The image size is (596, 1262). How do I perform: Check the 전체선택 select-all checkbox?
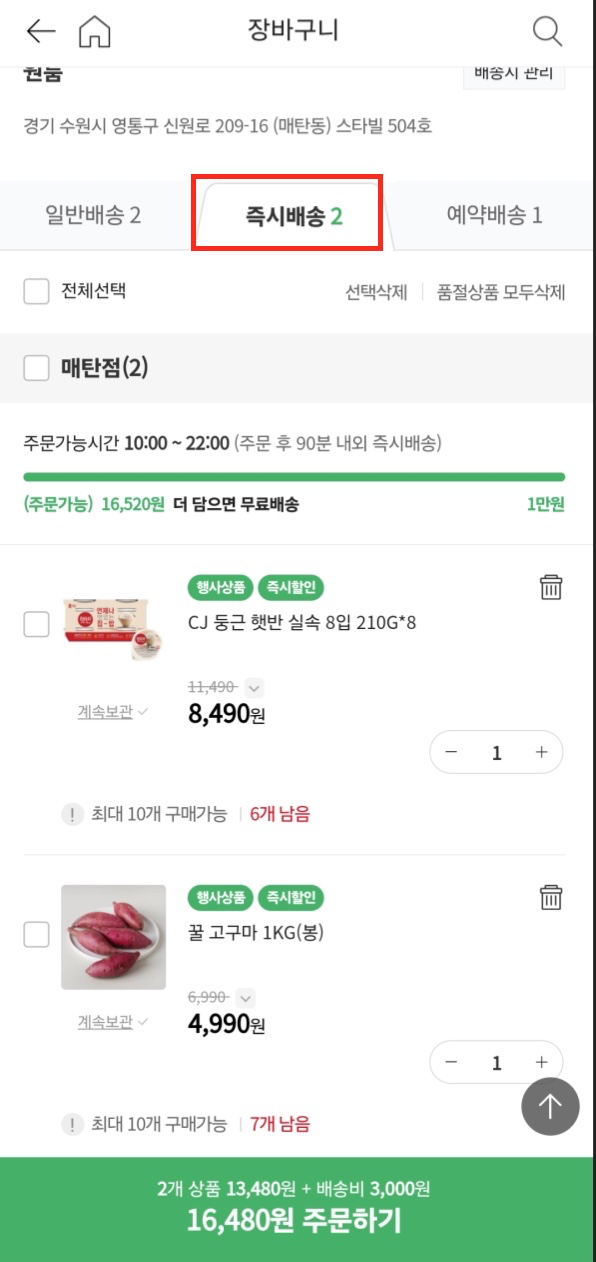pyautogui.click(x=35, y=289)
